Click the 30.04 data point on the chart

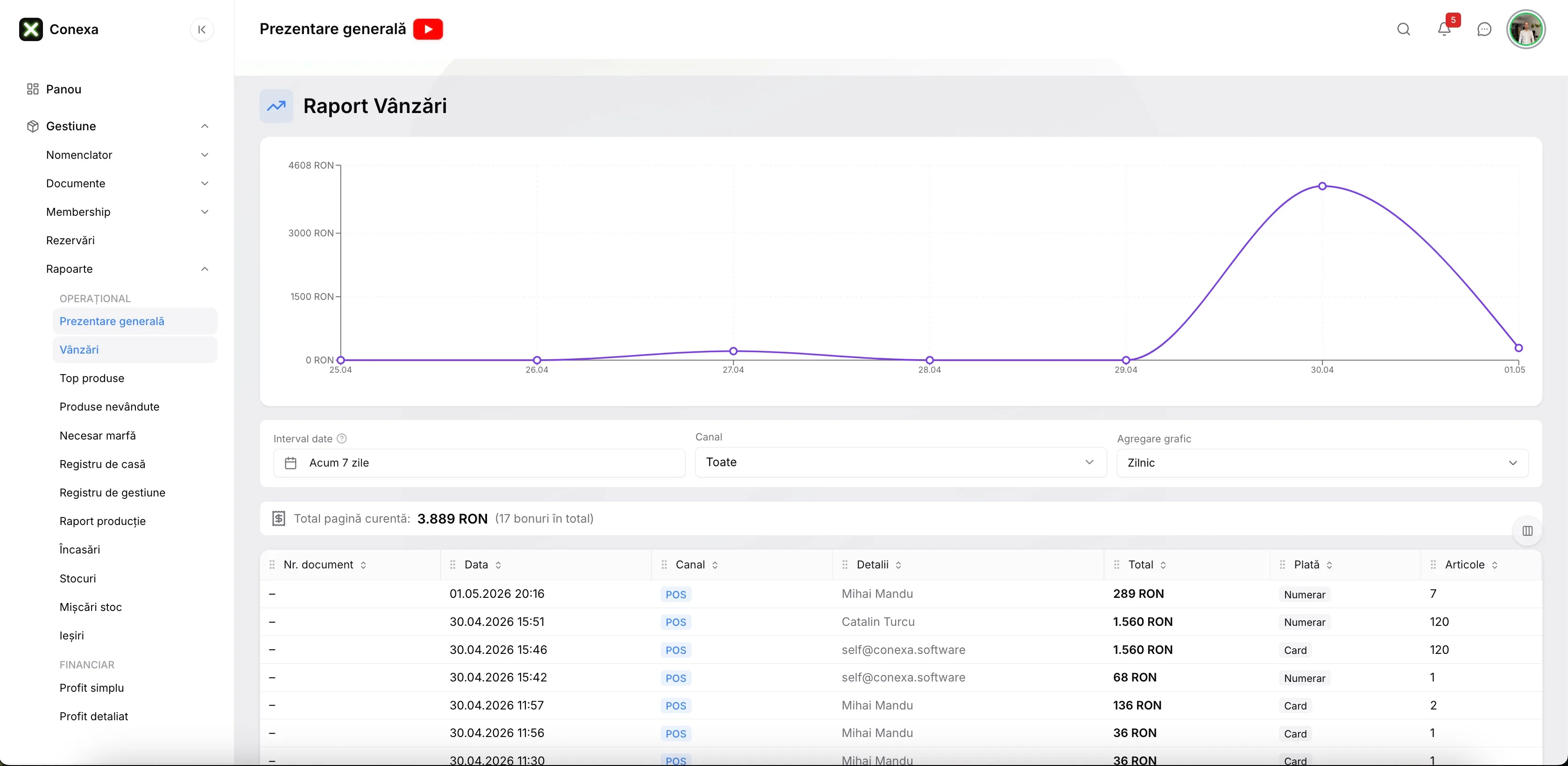pyautogui.click(x=1322, y=186)
